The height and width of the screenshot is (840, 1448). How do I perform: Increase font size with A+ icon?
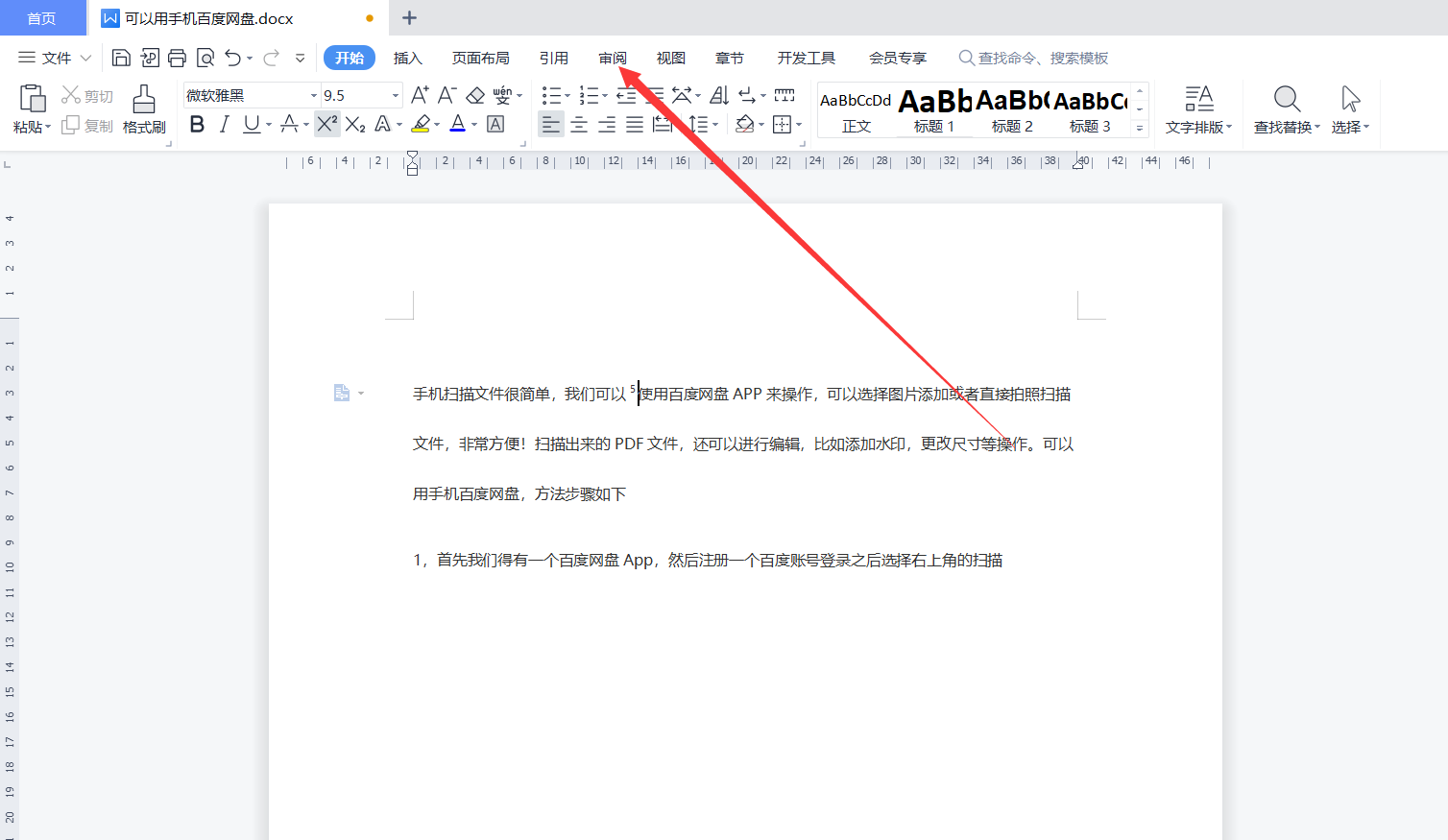[420, 95]
